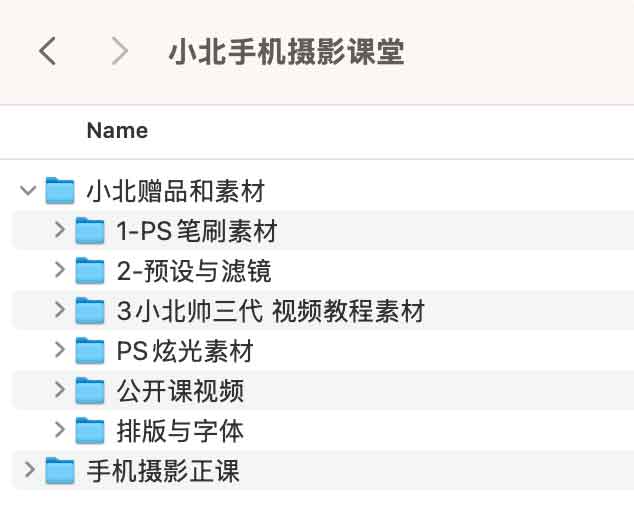634x530 pixels.
Task: Select the 3 小北帅三代 视频教程素材 row name
Action: click(270, 311)
